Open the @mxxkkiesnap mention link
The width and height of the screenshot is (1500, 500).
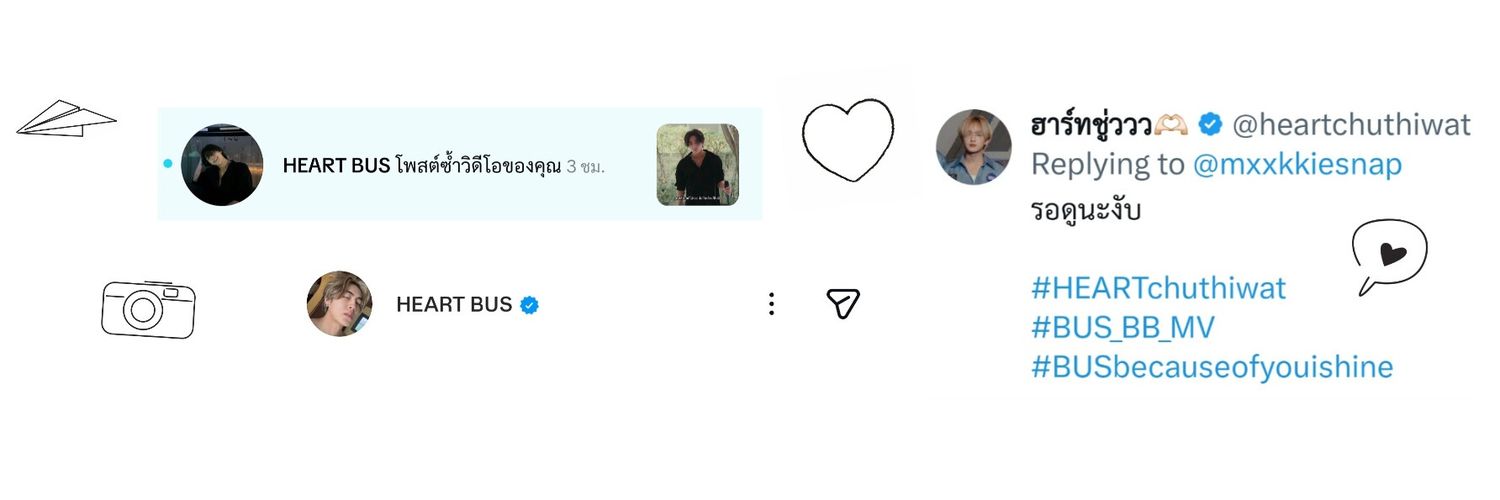[x=1297, y=164]
